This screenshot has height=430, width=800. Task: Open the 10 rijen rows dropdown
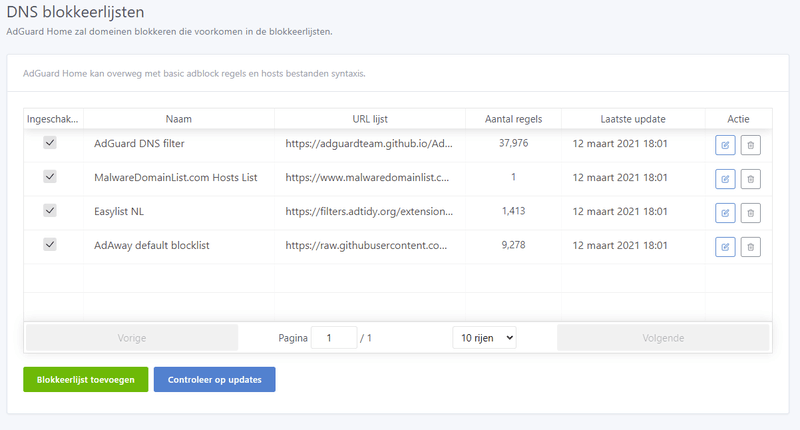(x=484, y=338)
